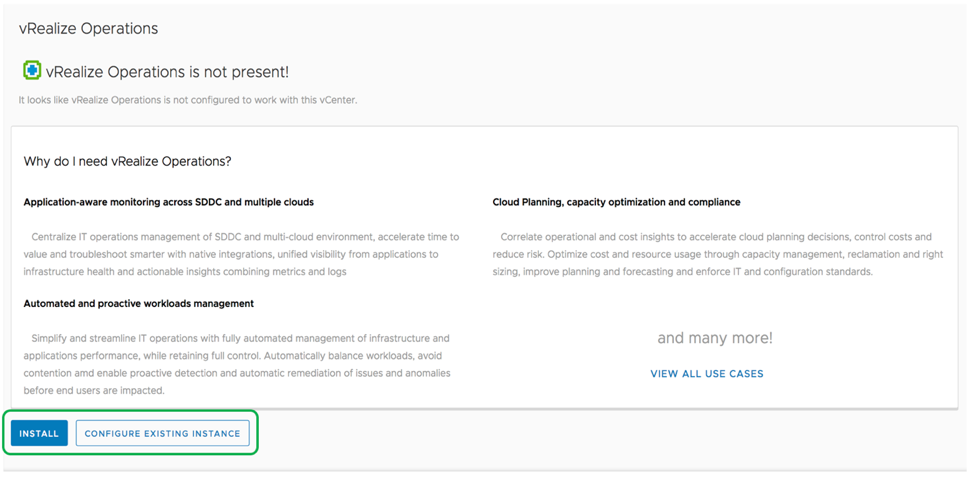Screen dimensions: 974x477
Task: Click 'Why do I need vRealize Operations?' heading
Action: 127,161
